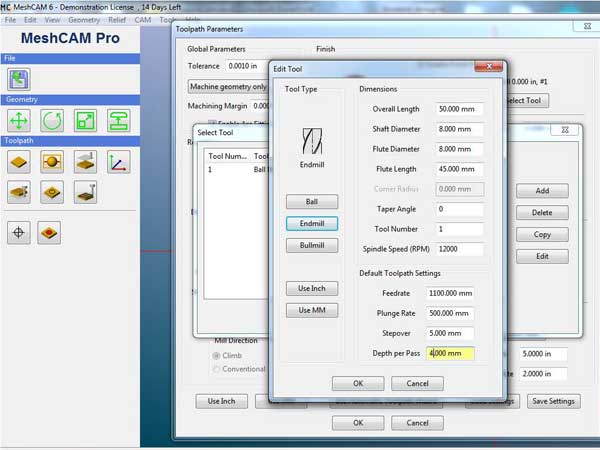This screenshot has width=600, height=450.
Task: Open the CAM menu
Action: point(143,20)
